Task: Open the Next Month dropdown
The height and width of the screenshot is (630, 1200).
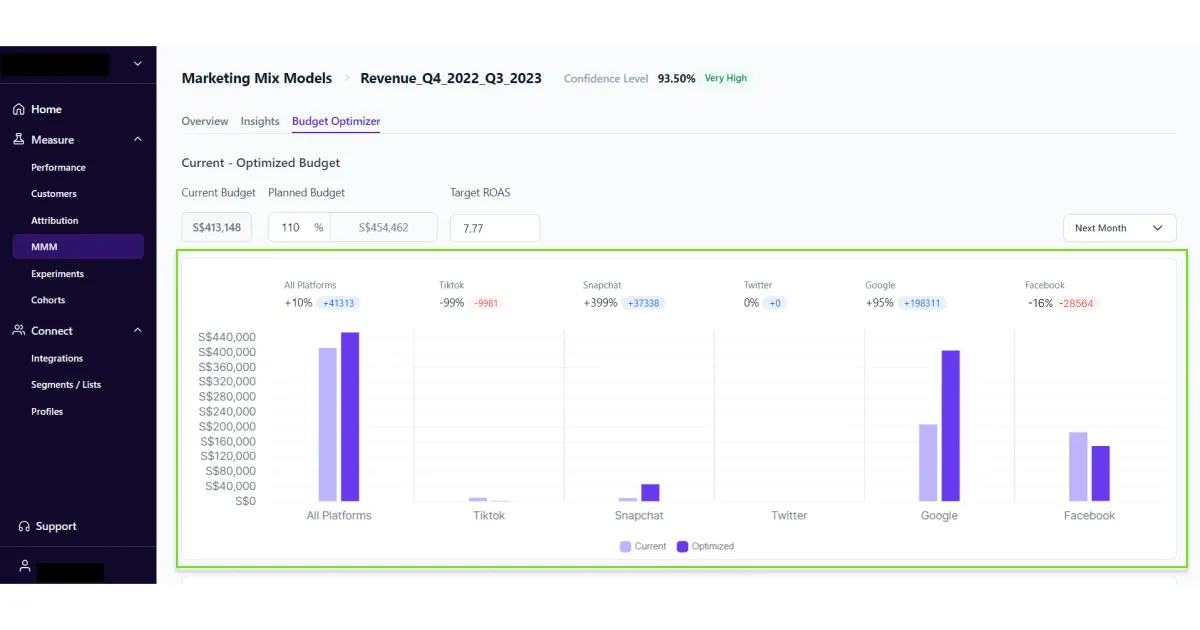Action: tap(1119, 227)
